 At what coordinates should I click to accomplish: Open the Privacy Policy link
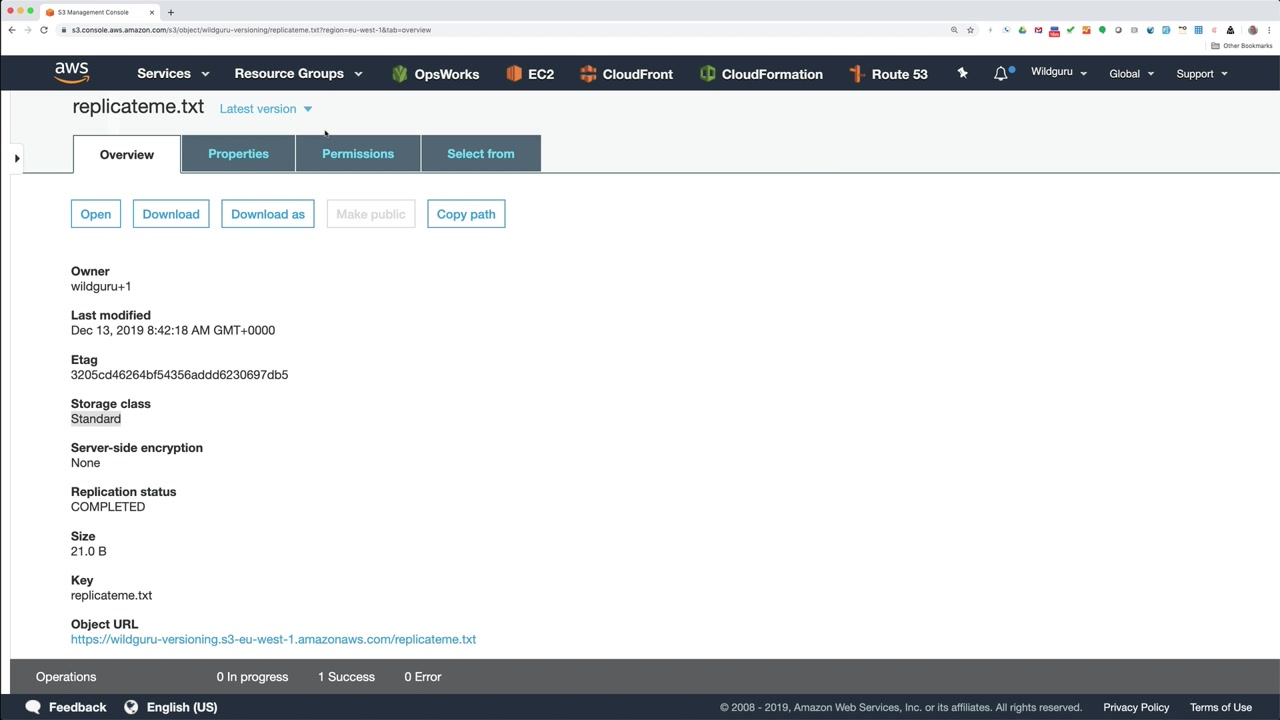click(x=1136, y=707)
